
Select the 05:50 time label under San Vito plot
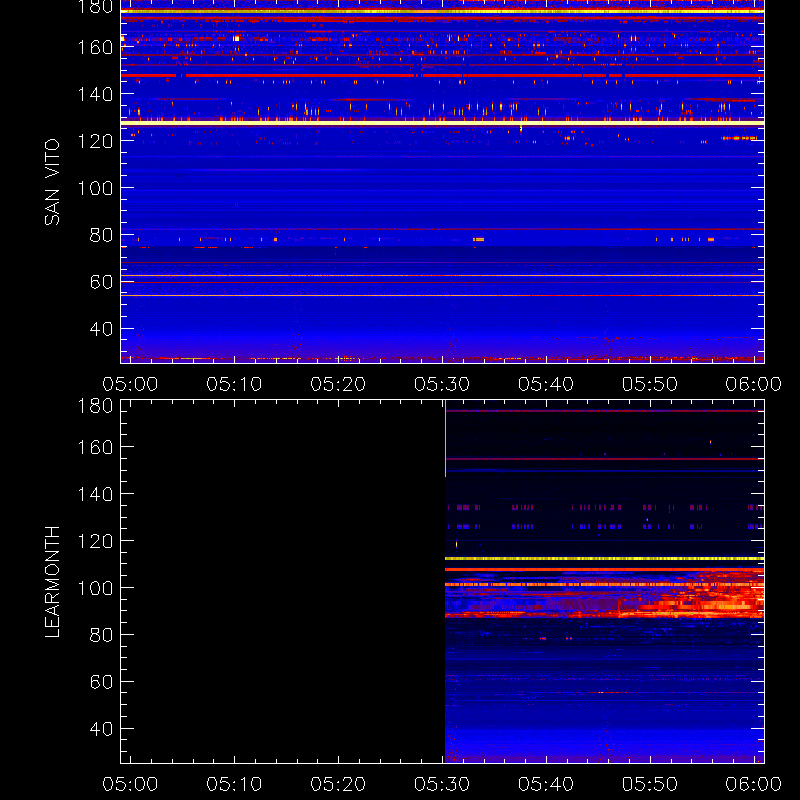[x=649, y=384]
